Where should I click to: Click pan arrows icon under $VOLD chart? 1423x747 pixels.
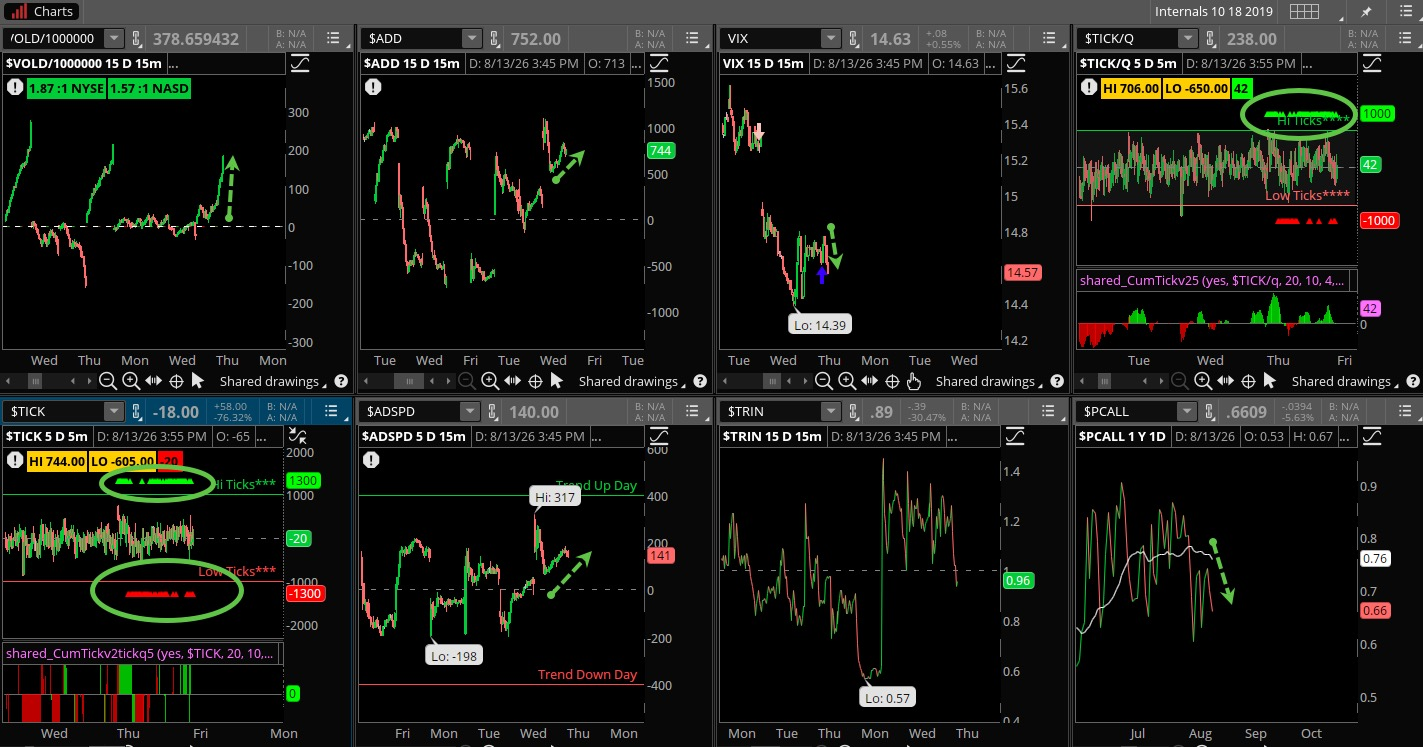tap(154, 381)
